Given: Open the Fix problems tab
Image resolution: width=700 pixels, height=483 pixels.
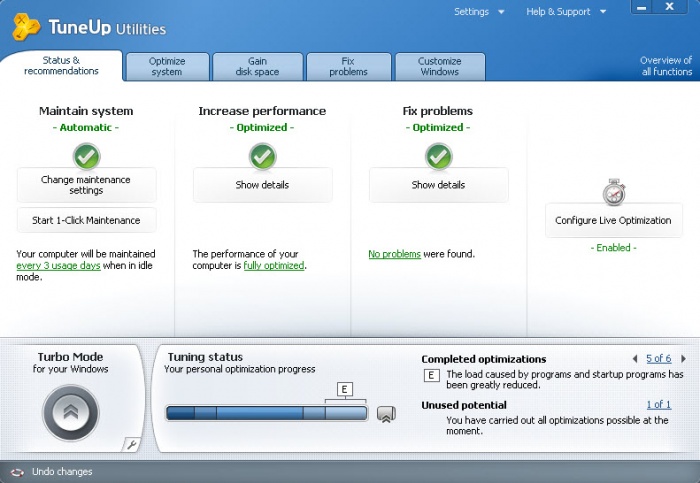Looking at the screenshot, I should pos(349,67).
